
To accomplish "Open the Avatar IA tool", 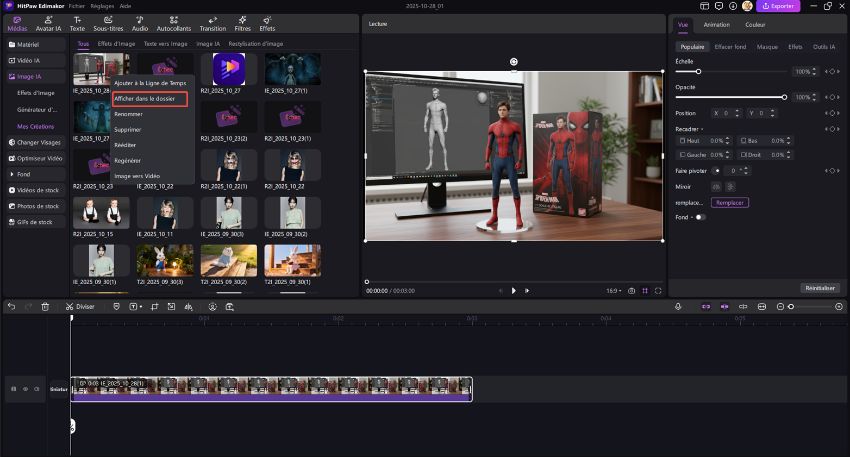I will point(46,22).
